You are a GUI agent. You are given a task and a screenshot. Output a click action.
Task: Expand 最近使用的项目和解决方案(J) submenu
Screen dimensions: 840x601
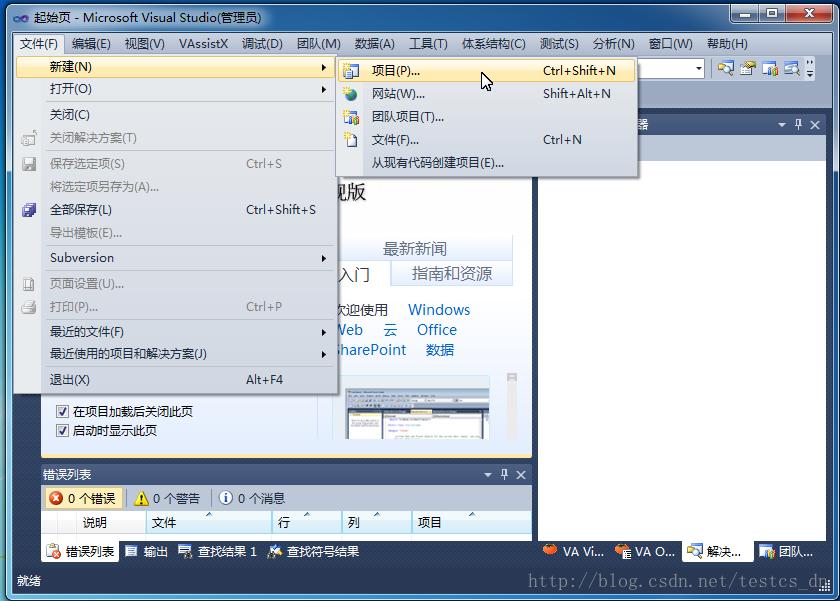[324, 355]
